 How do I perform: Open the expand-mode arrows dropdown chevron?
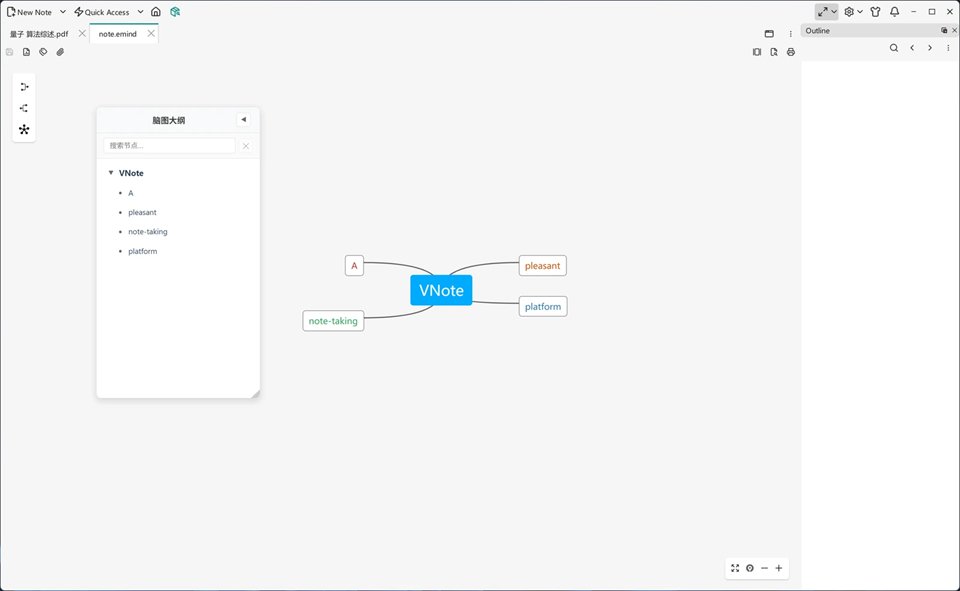[834, 12]
